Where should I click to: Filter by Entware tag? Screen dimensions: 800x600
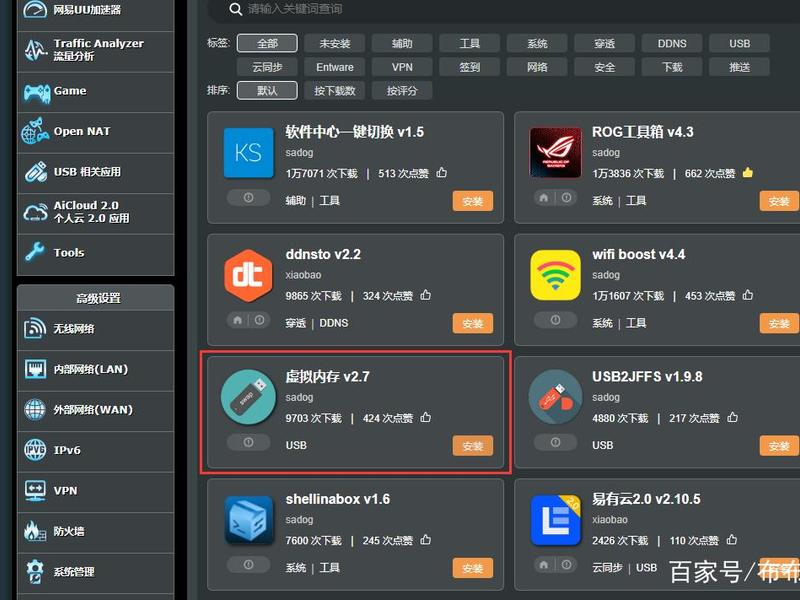(335, 67)
